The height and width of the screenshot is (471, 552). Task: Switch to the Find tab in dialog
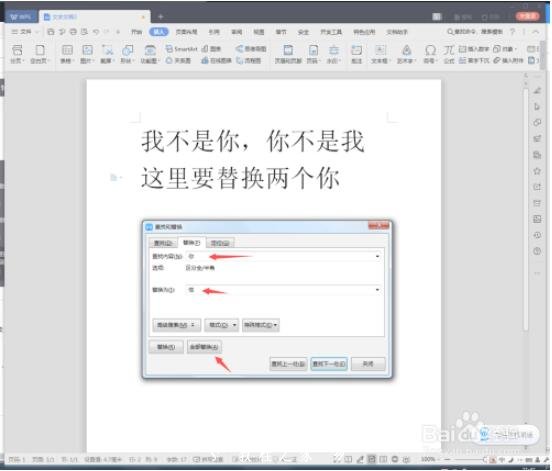point(163,243)
